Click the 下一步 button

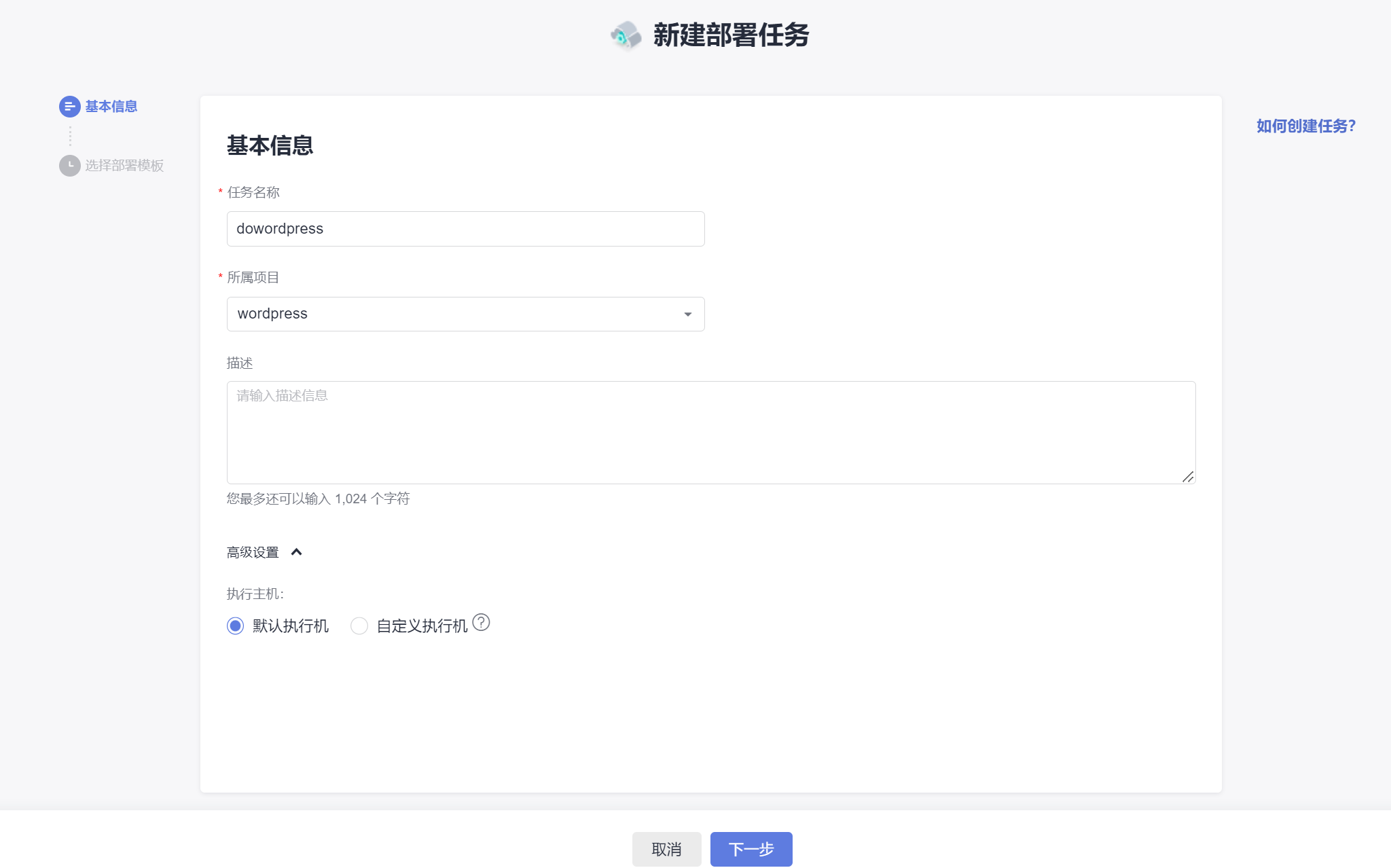click(751, 849)
